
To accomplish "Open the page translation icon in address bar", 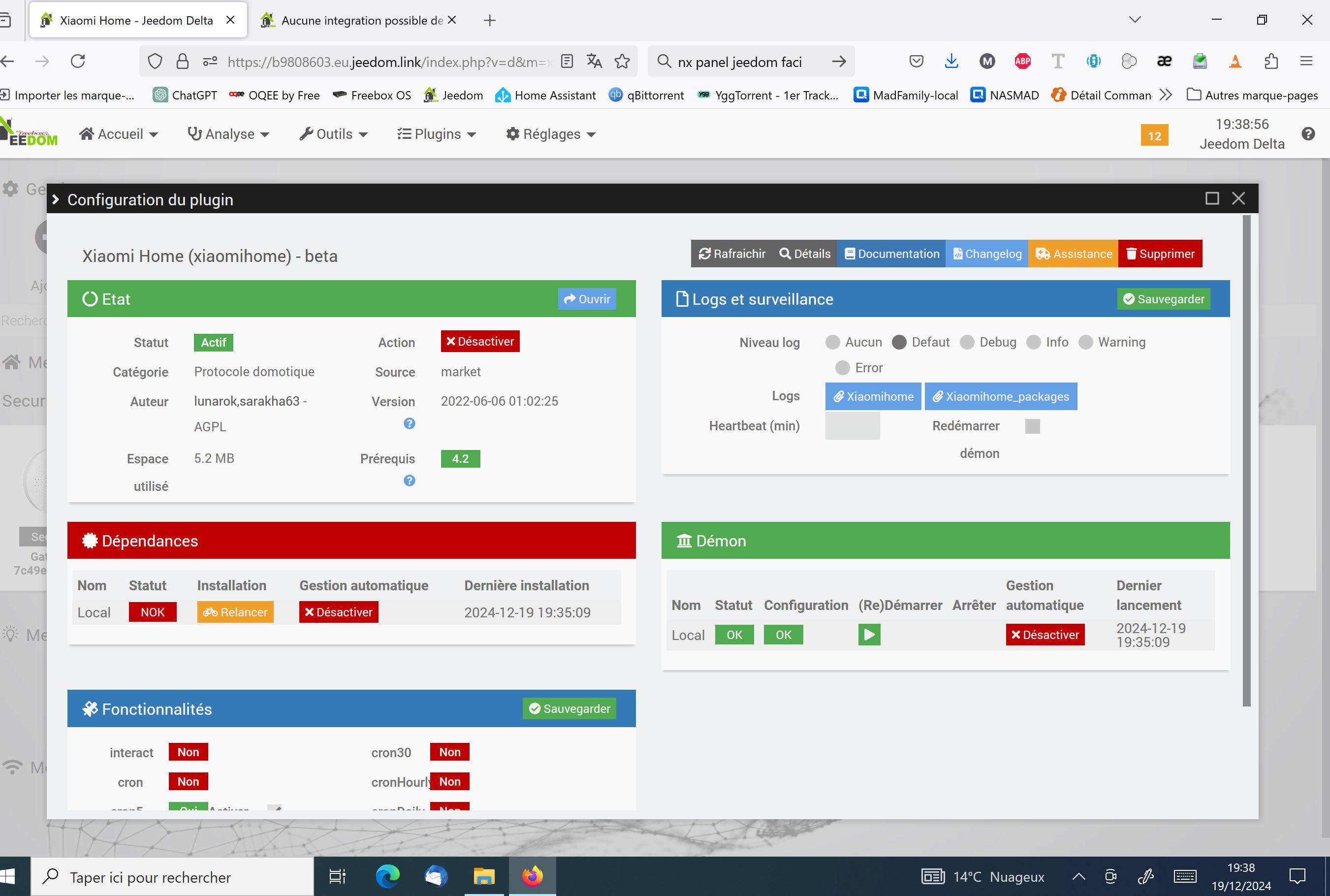I will (x=594, y=61).
